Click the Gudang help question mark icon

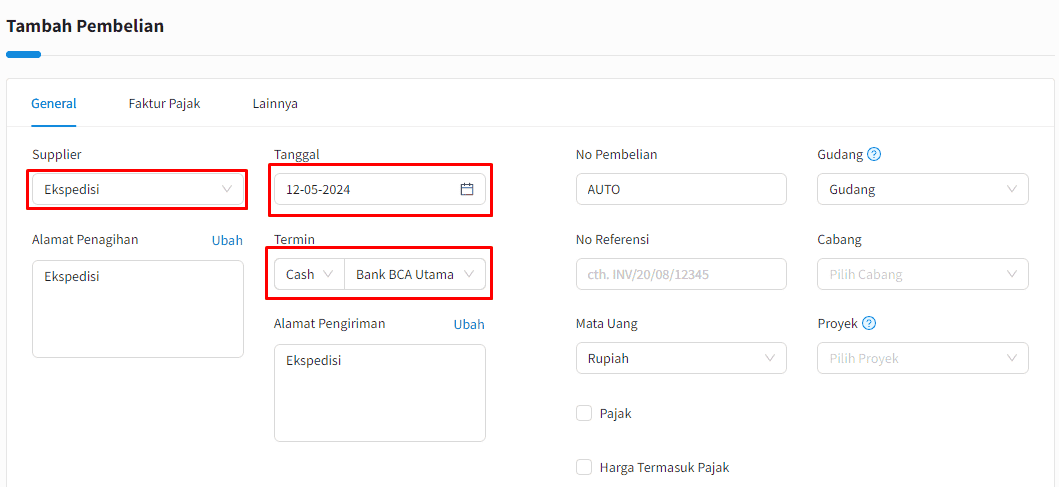pyautogui.click(x=874, y=155)
